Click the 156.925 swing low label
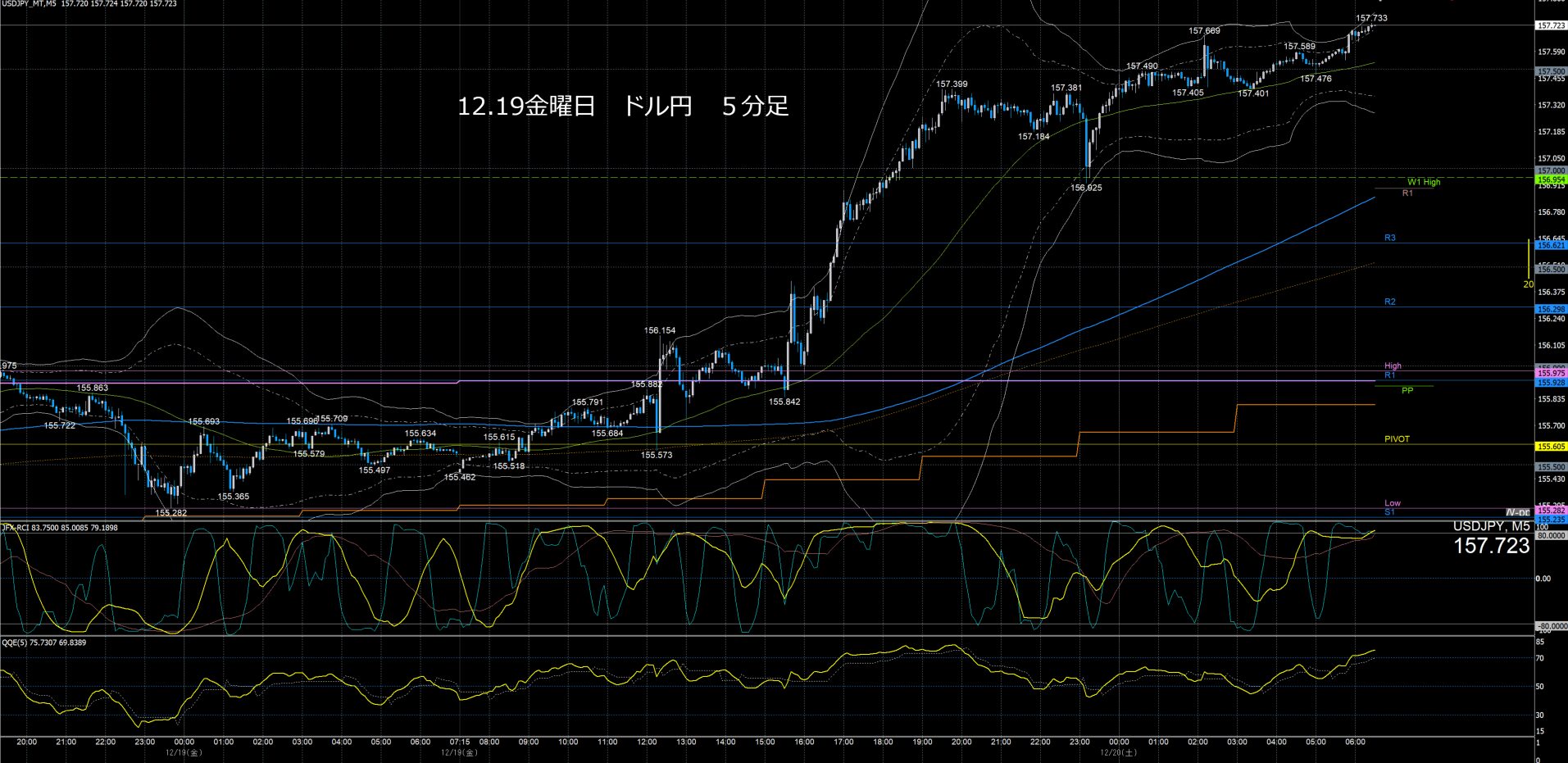Screen dimensions: 1568x763 (x=1086, y=188)
